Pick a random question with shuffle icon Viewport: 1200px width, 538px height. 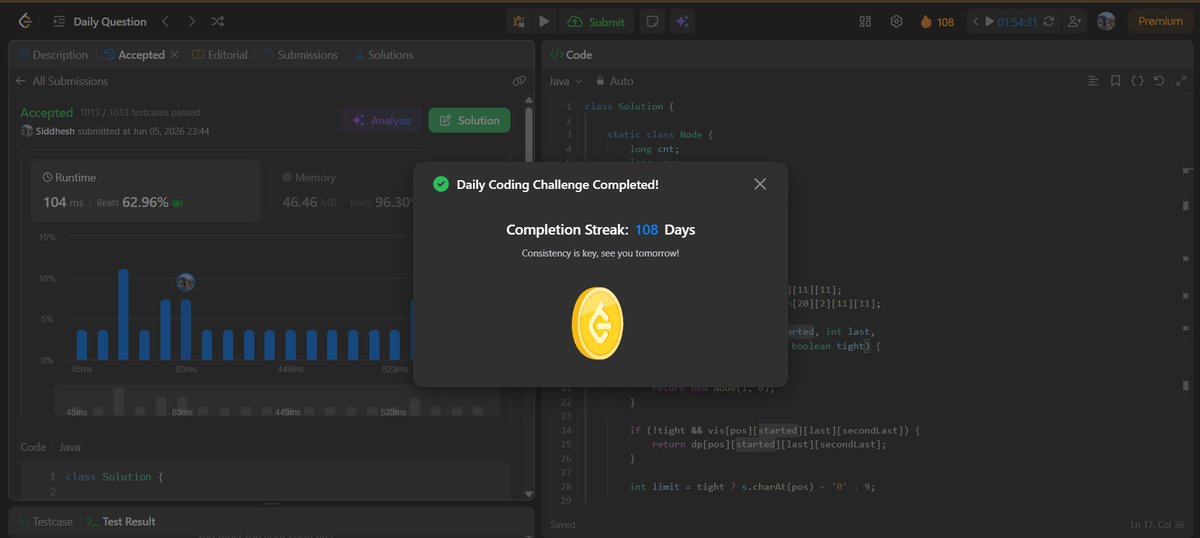[218, 21]
